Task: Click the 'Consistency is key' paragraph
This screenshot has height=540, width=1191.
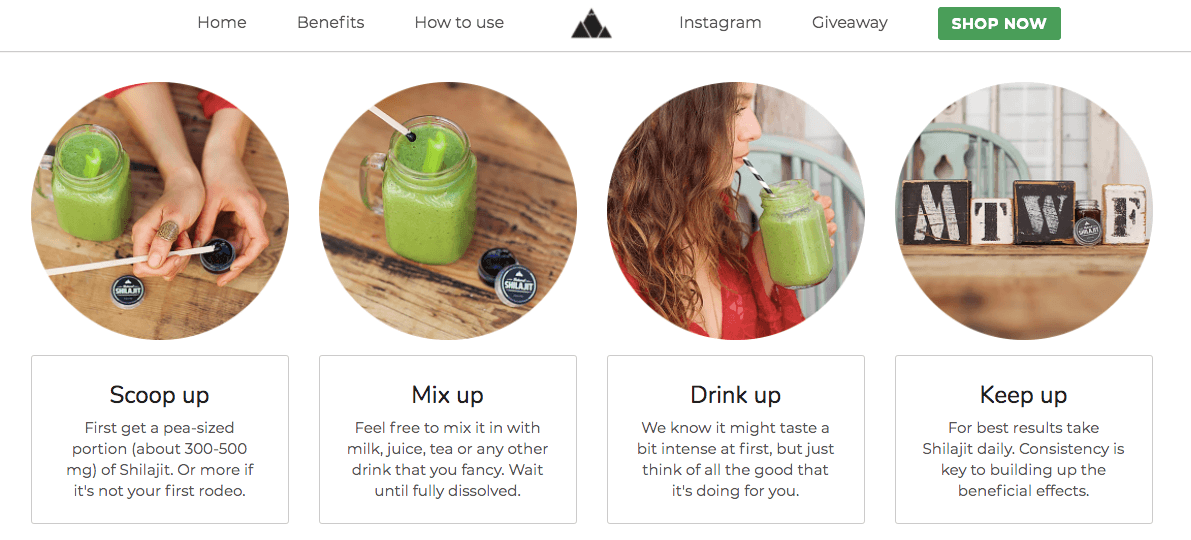Action: pyautogui.click(x=1023, y=459)
